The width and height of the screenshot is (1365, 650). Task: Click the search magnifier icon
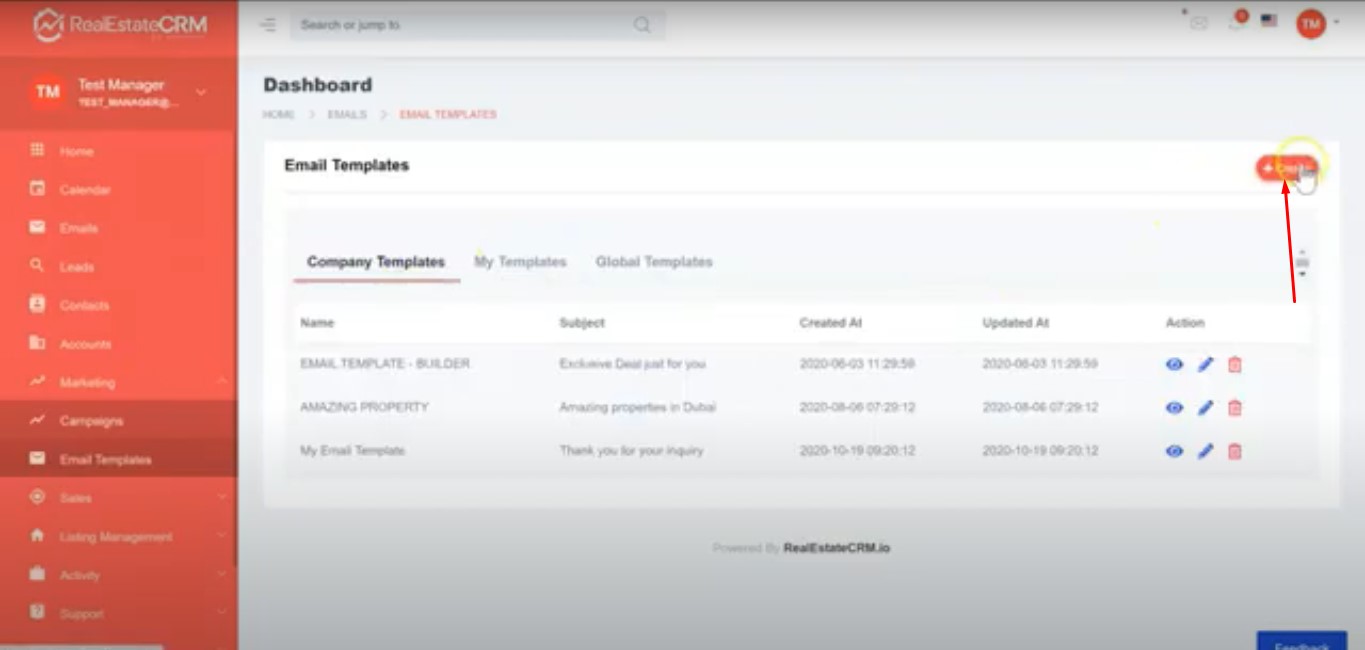click(x=642, y=25)
